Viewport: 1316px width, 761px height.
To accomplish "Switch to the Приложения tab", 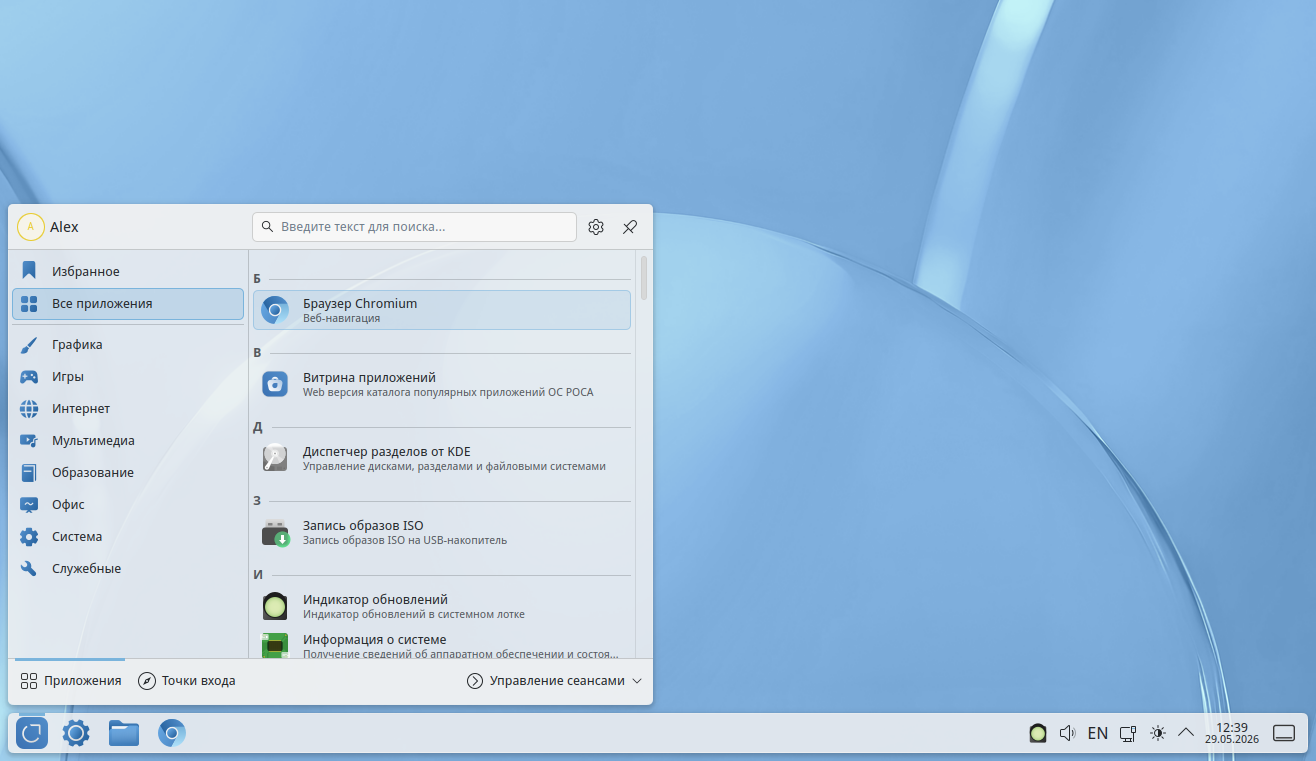I will pos(70,681).
